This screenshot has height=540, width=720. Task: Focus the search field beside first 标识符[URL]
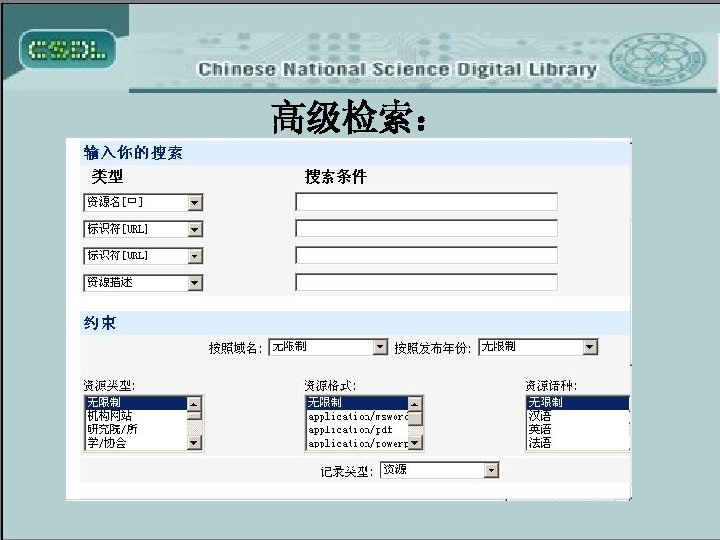tap(427, 229)
